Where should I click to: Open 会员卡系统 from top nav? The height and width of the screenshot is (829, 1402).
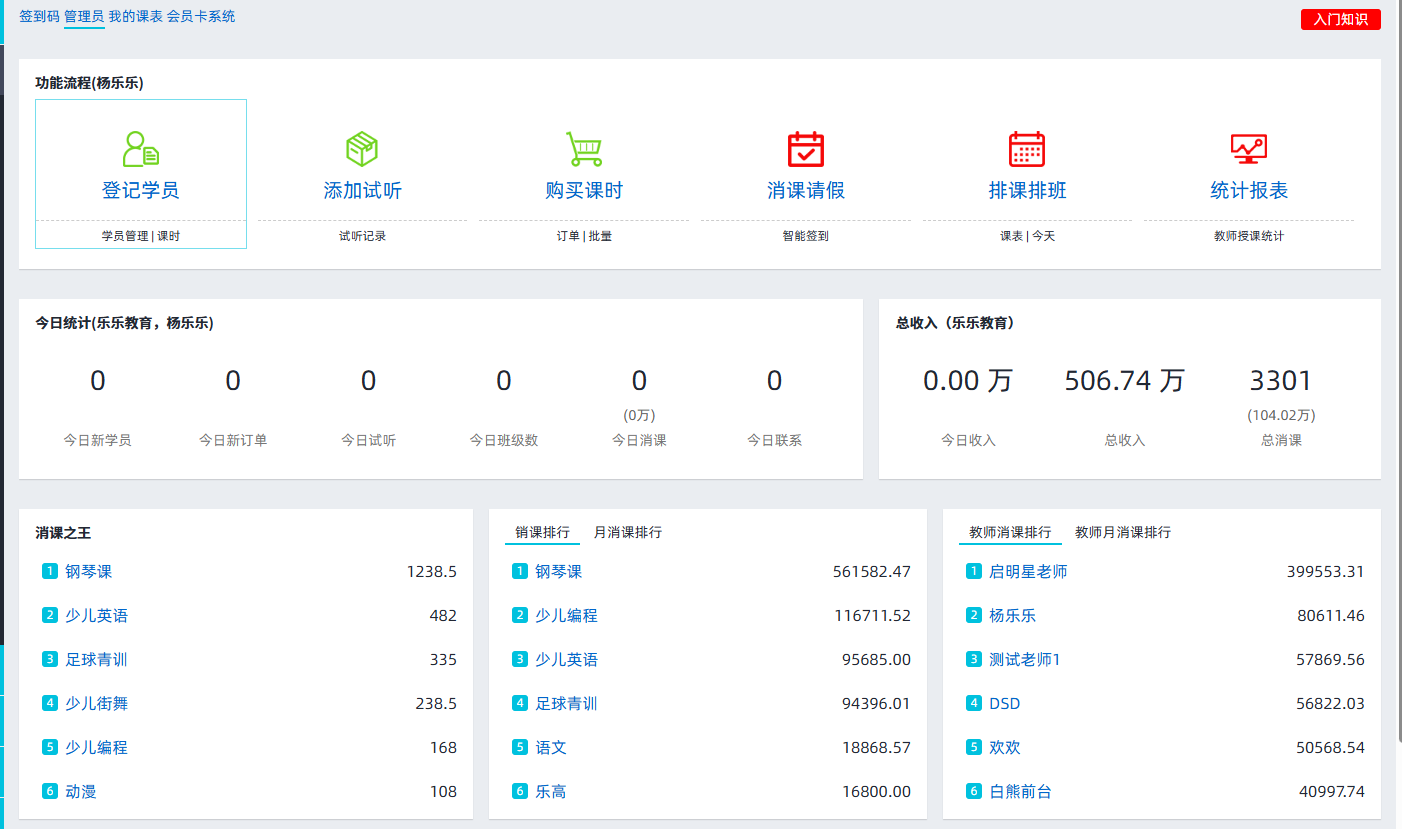[201, 16]
